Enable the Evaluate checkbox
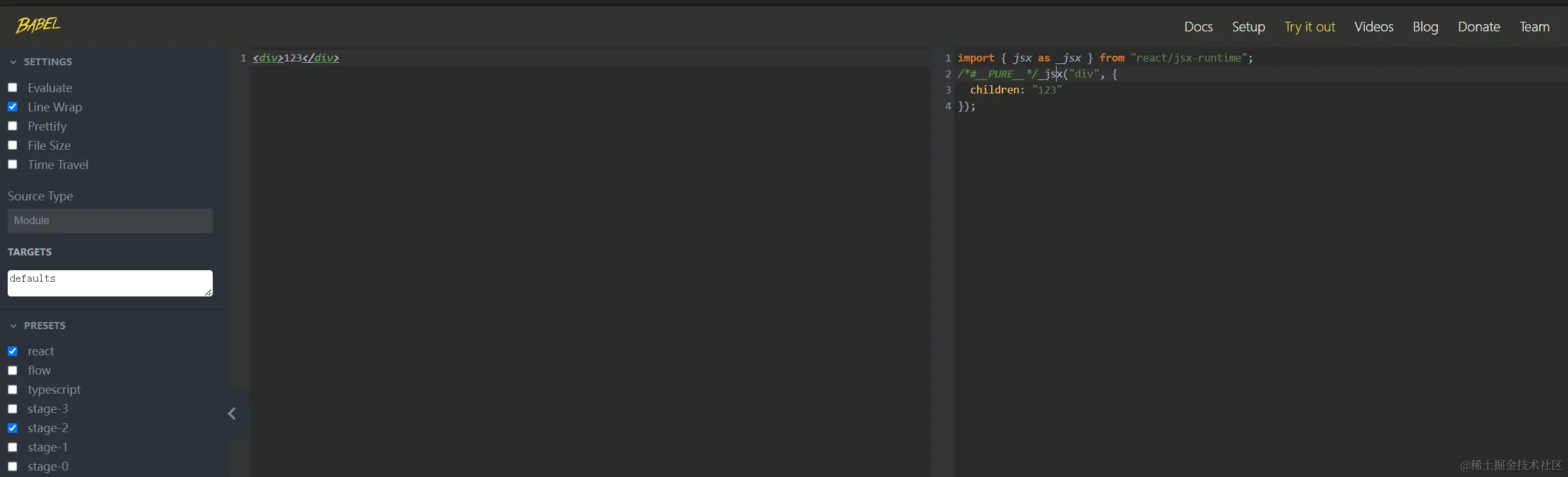The image size is (1568, 477). point(13,88)
